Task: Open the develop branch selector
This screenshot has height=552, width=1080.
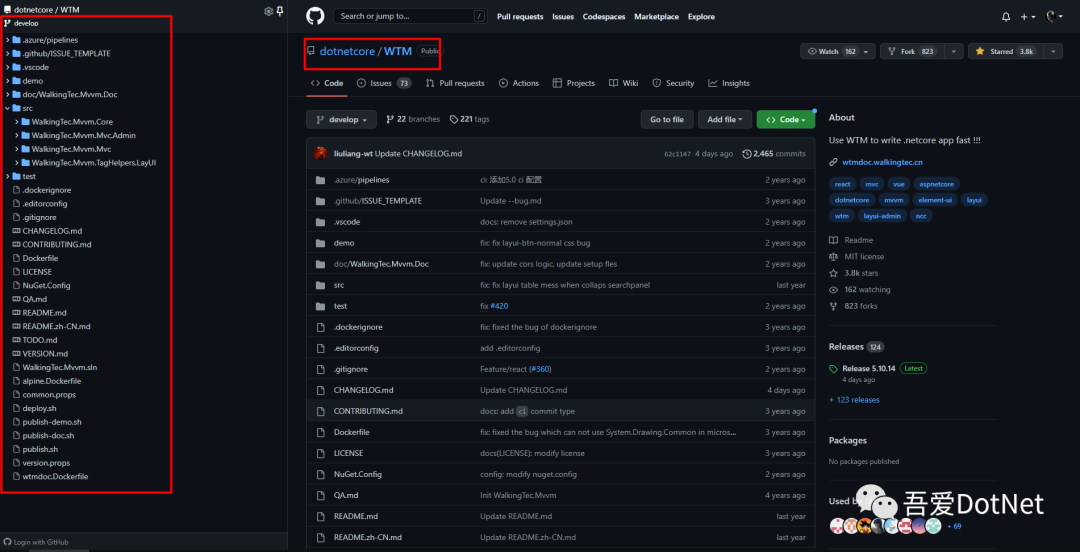Action: tap(342, 120)
